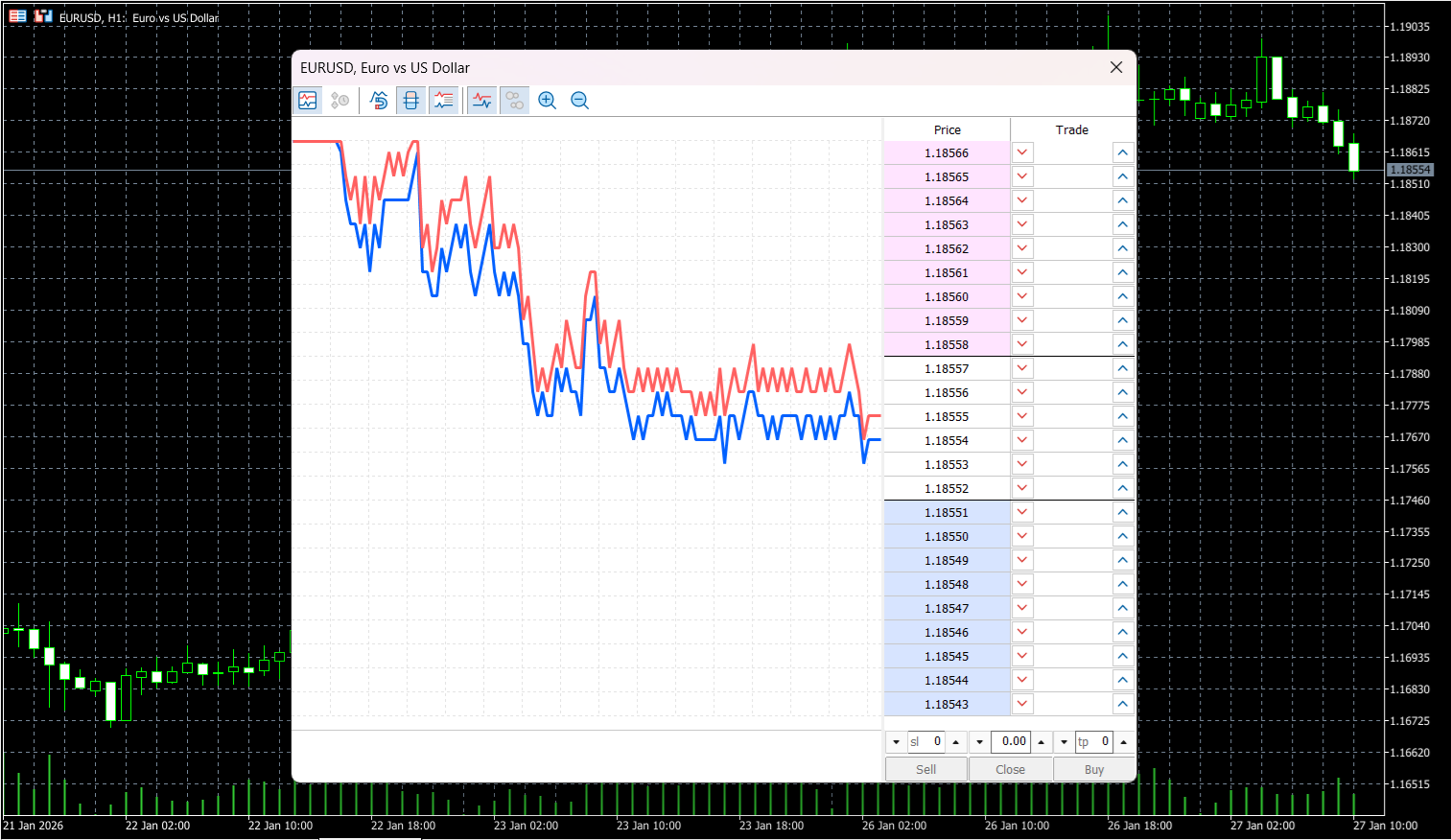1451x840 pixels.
Task: Click the red sell arrow at 1.18551
Action: point(1022,512)
